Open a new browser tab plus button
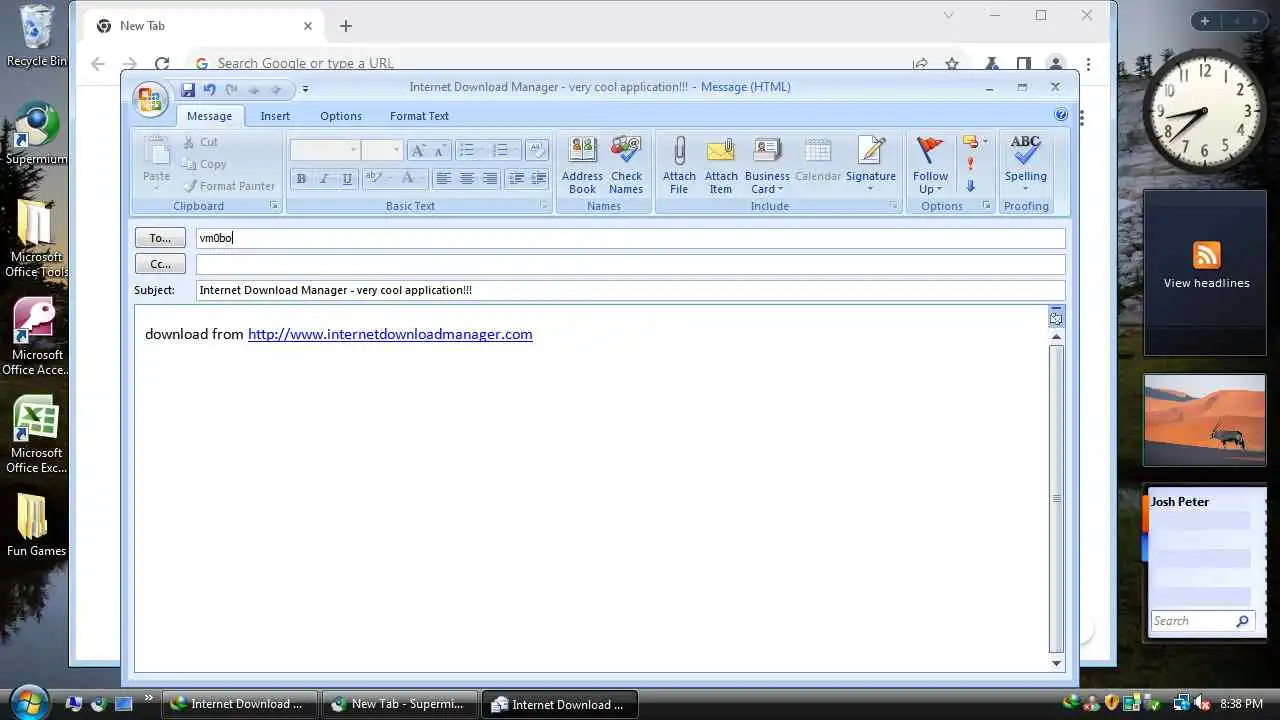 click(x=346, y=26)
